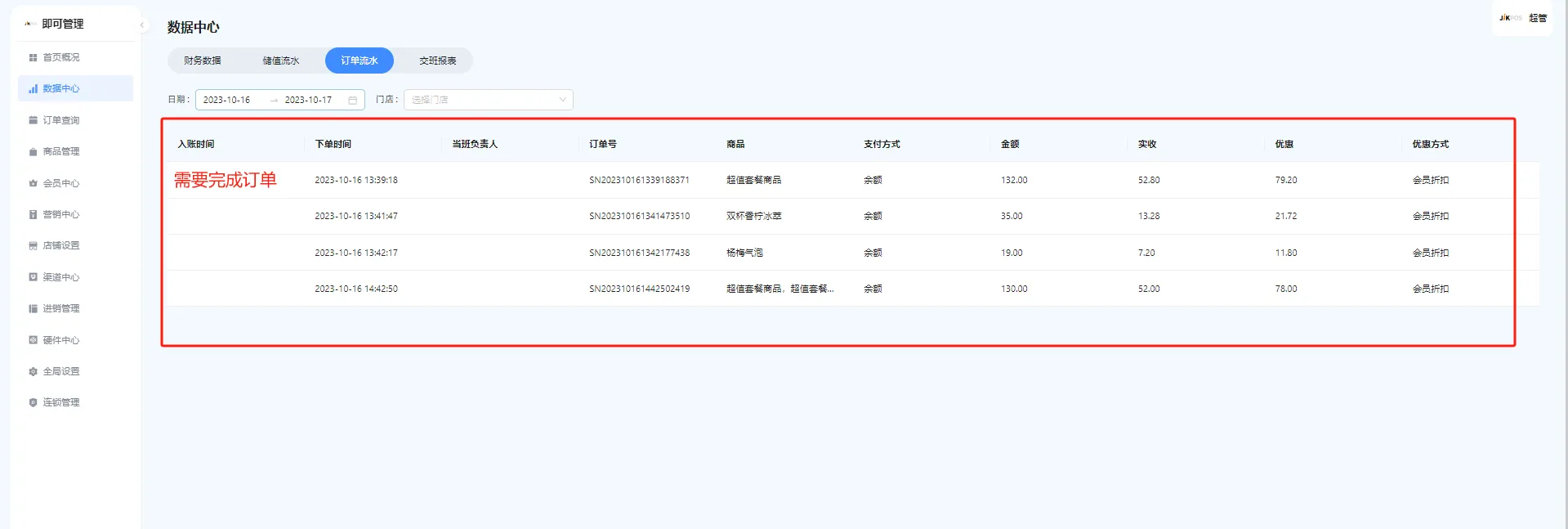Image resolution: width=1568 pixels, height=529 pixels.
Task: Click the logo beside 即可管理
Action: tap(29, 24)
